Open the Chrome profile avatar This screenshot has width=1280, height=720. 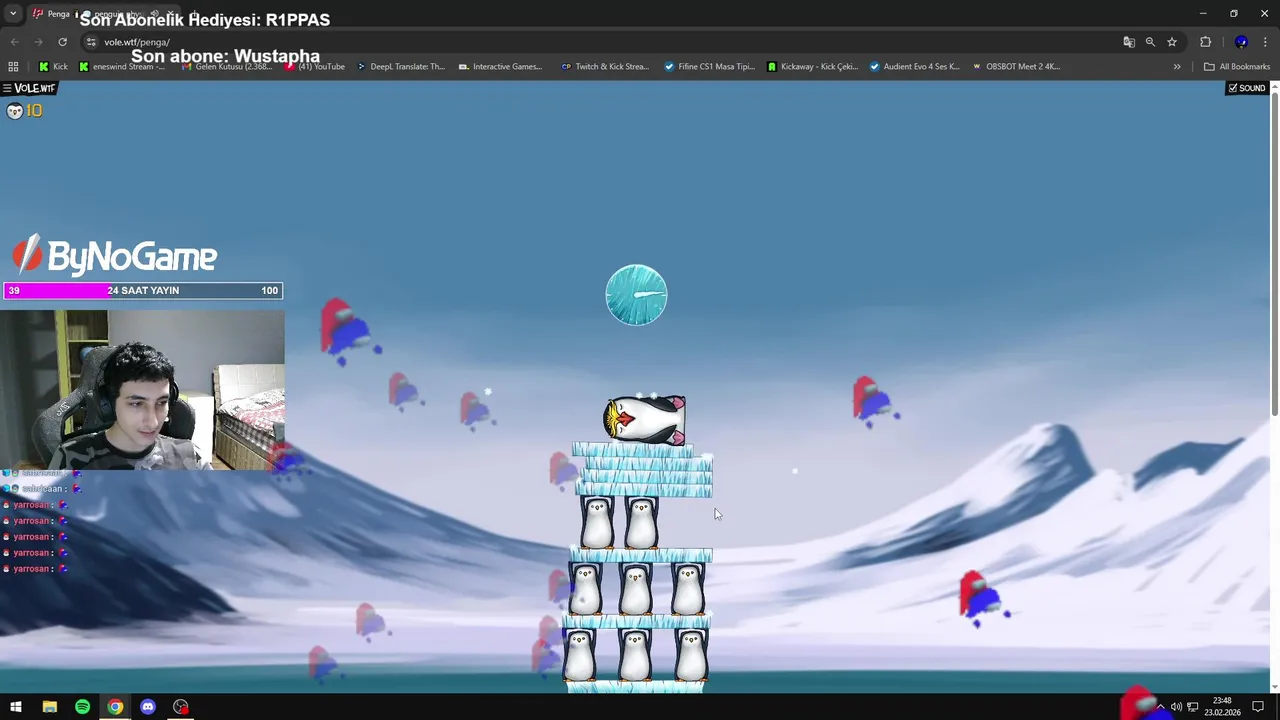tap(1241, 42)
